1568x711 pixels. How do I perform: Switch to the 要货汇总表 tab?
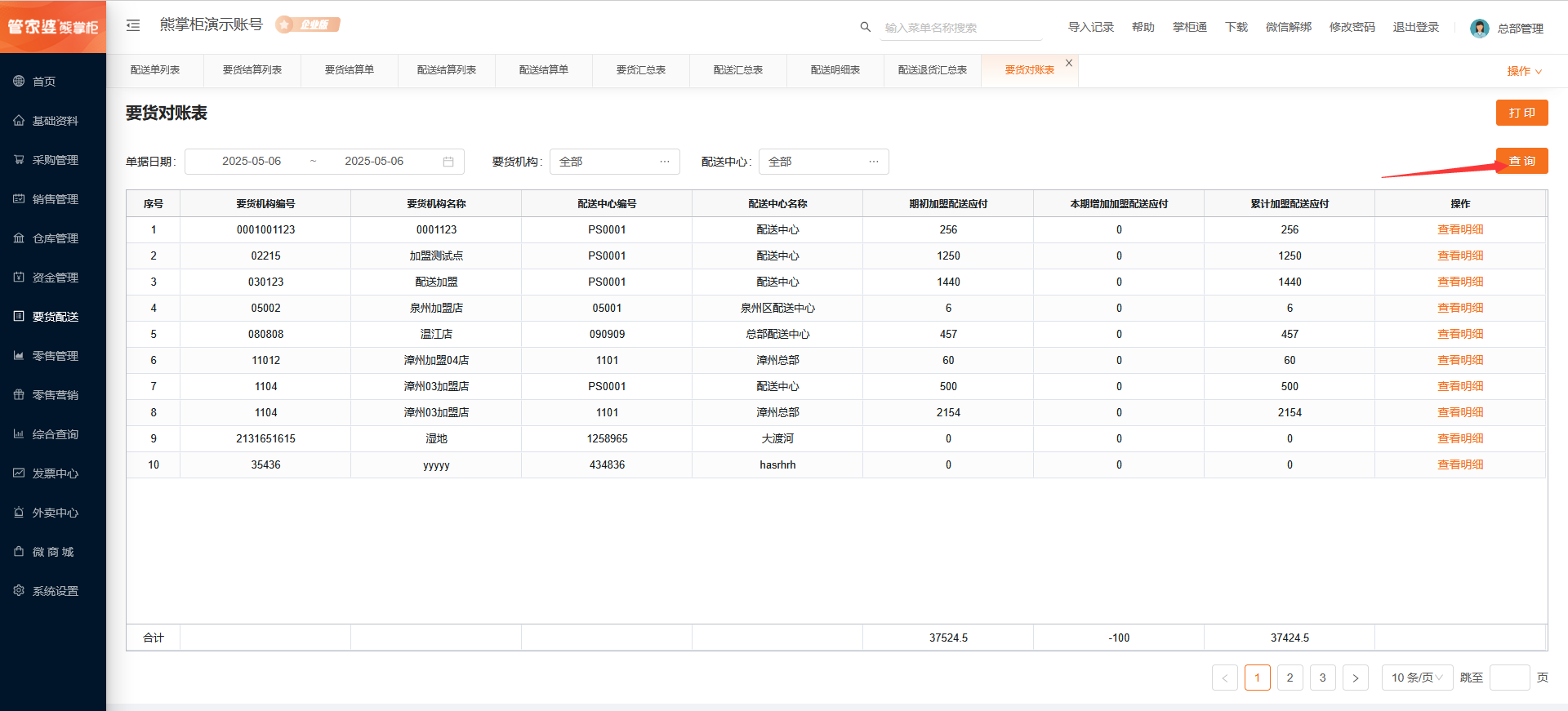point(641,70)
